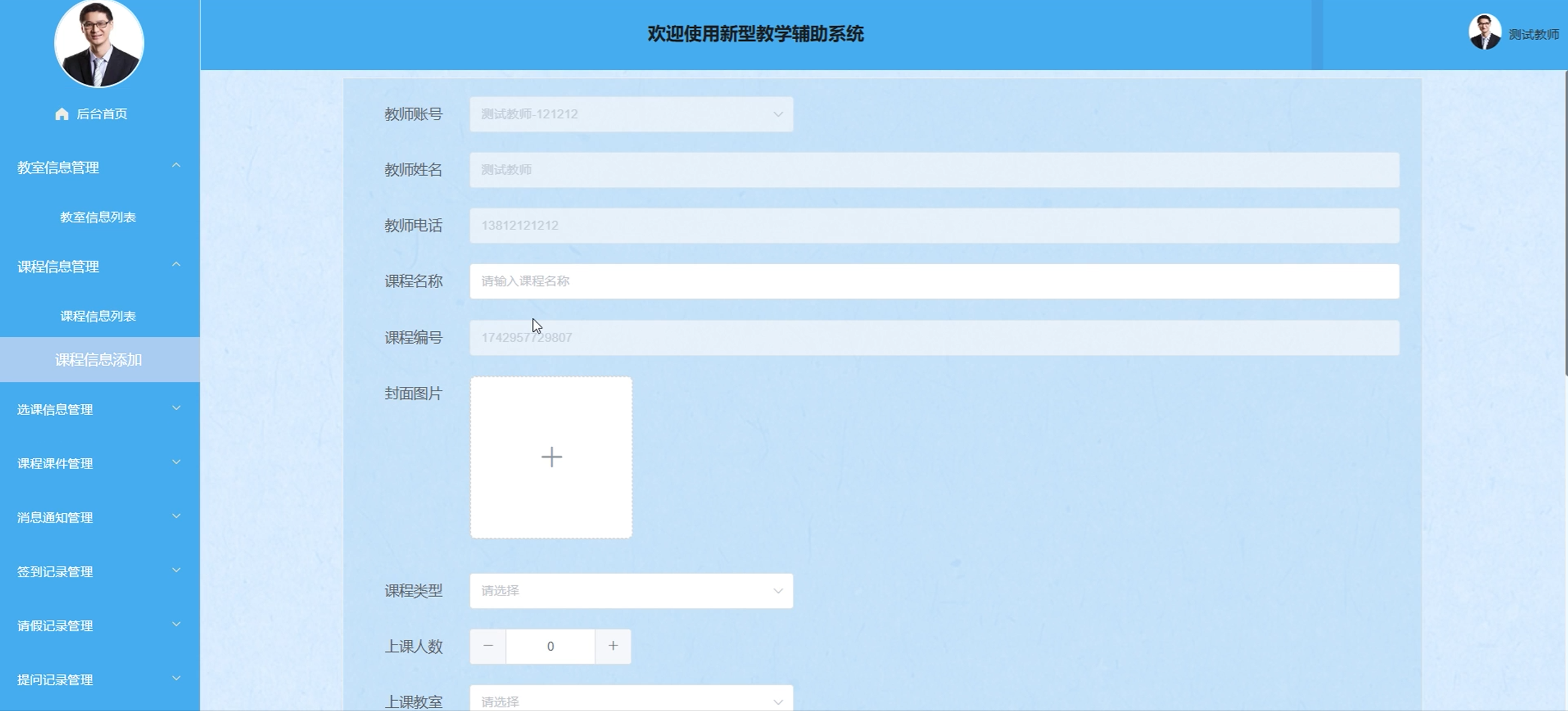Open 课程信息列表 menu item
Image resolution: width=1568 pixels, height=711 pixels.
point(98,316)
